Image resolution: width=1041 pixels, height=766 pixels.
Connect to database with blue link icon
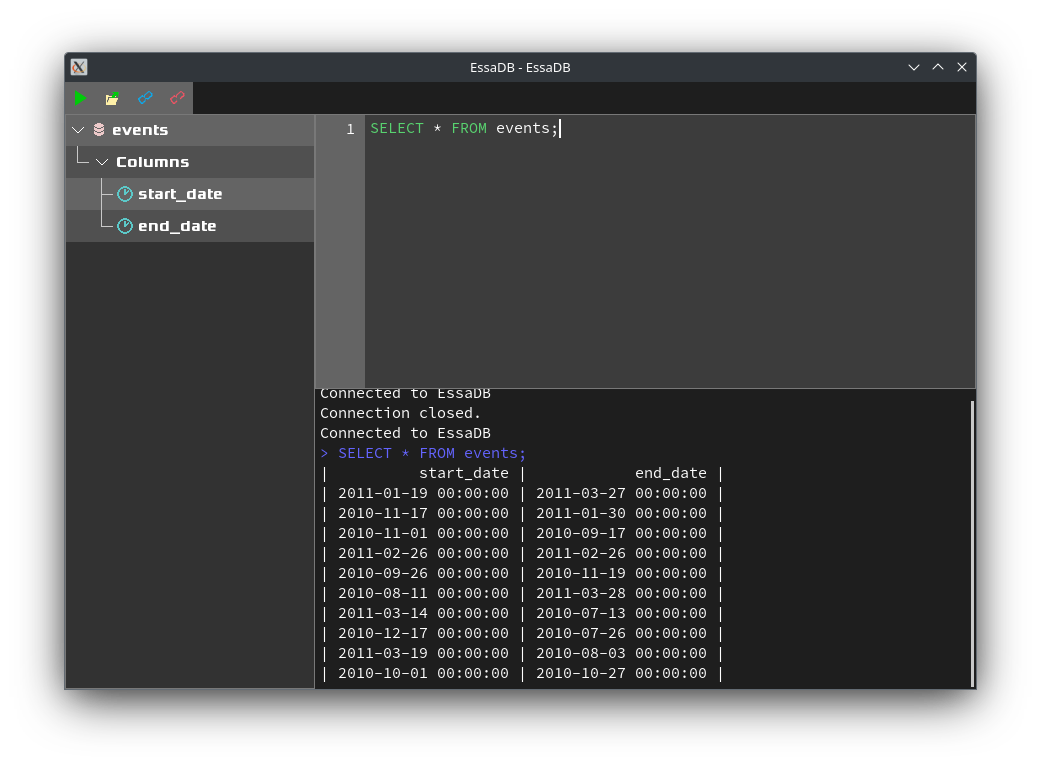145,98
